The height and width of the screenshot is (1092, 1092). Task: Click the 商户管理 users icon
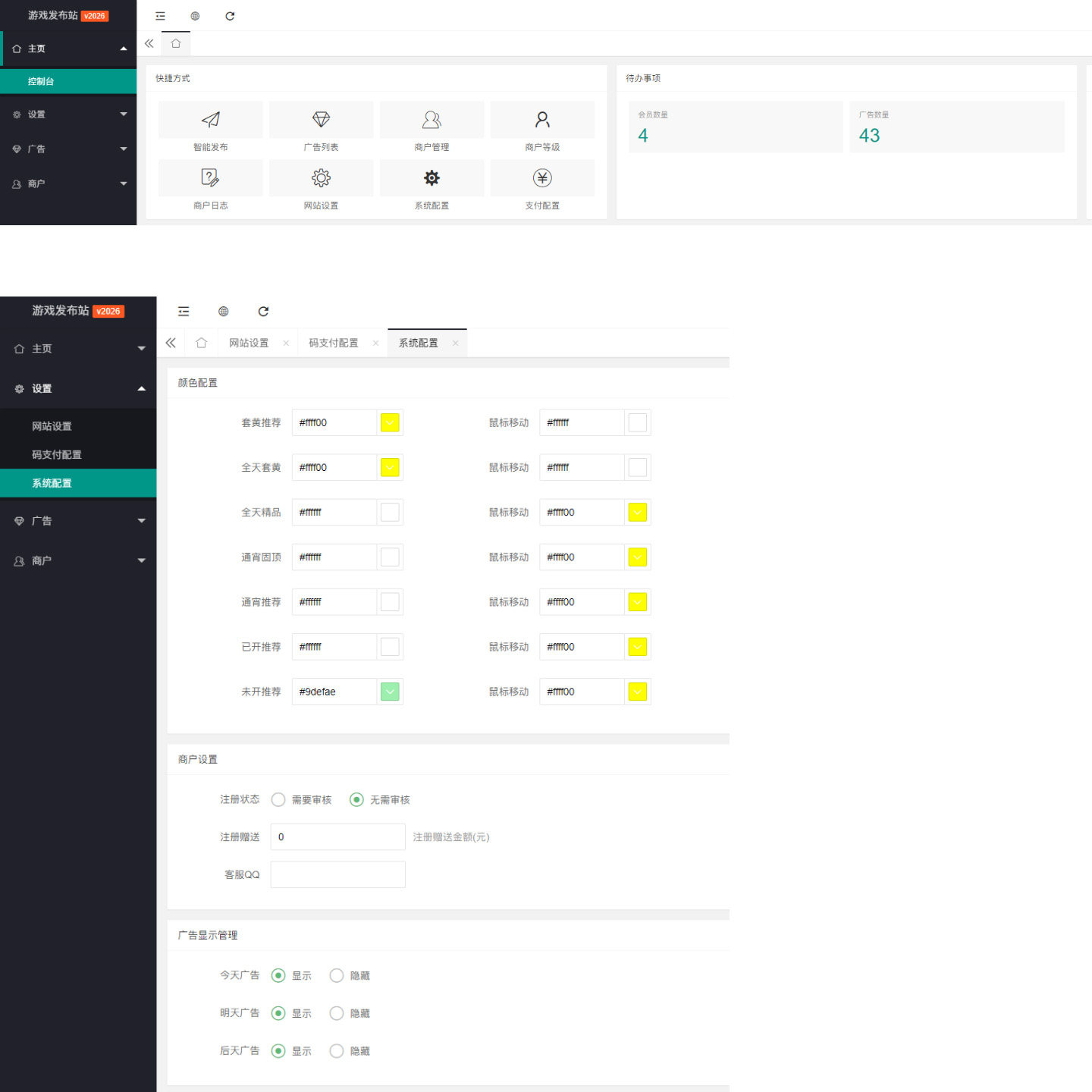(431, 120)
